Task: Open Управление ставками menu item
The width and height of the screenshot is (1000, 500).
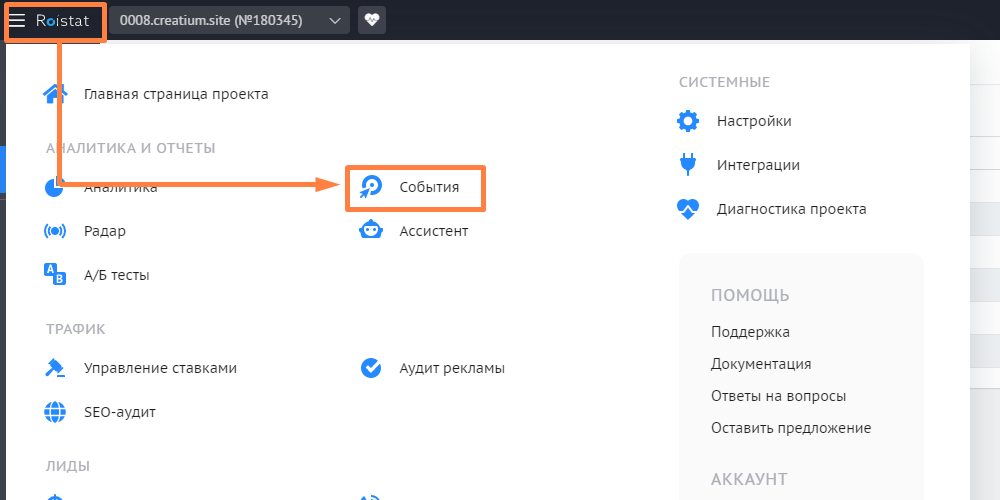Action: tap(160, 368)
